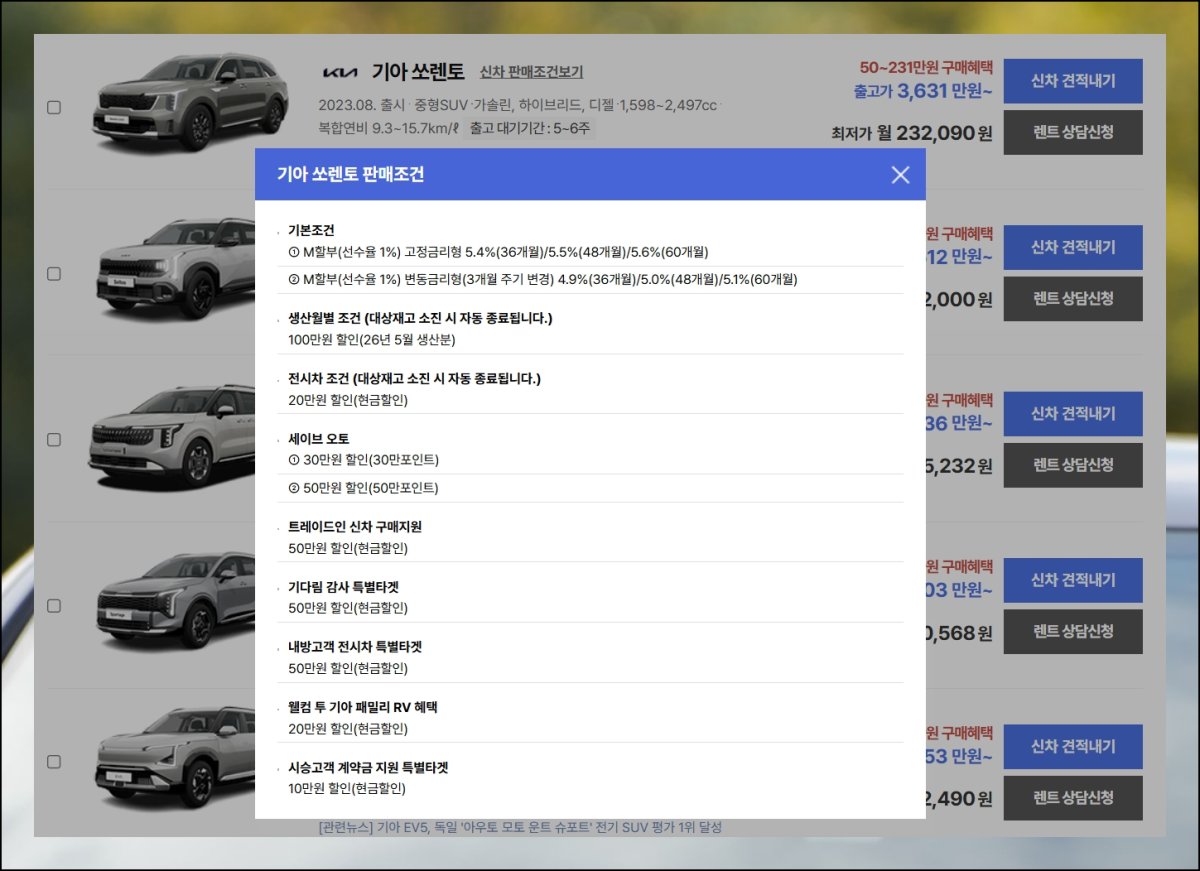Viewport: 1200px width, 871px height.
Task: Click the 복합연비 9.3~15.7km/ℓ text
Action: (x=388, y=128)
